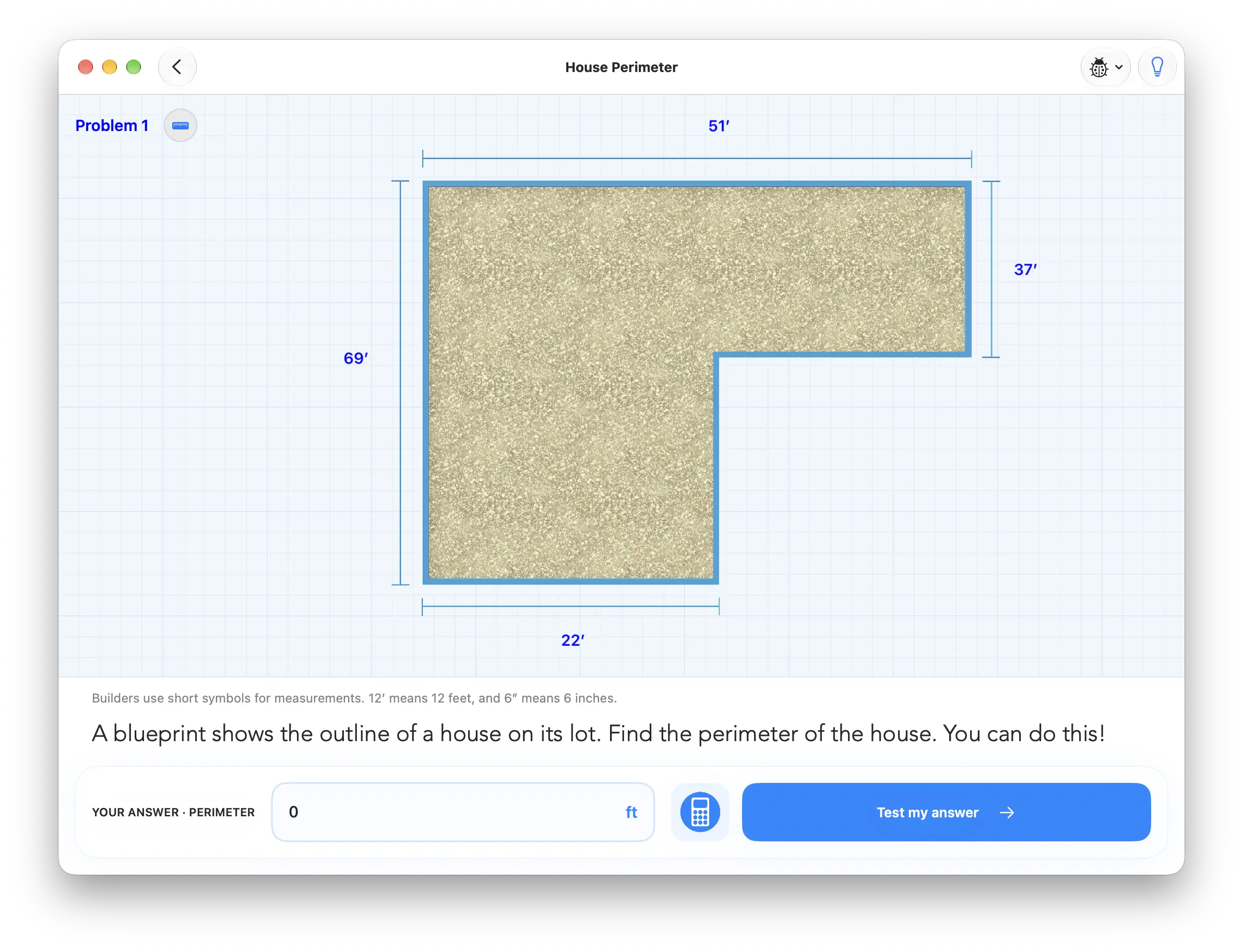1243x952 pixels.
Task: Click the blueprint problem statement sentence
Action: [598, 734]
